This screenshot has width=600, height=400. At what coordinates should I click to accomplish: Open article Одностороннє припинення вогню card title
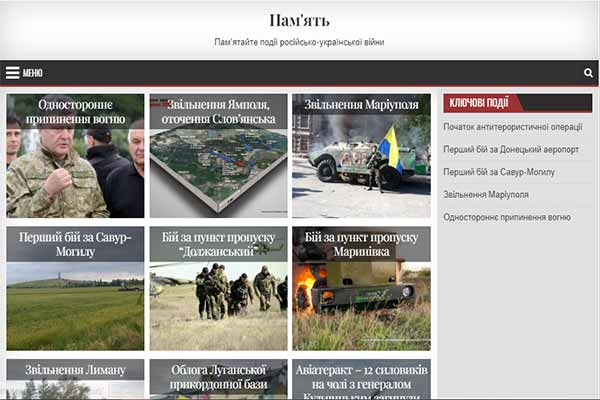tap(75, 111)
